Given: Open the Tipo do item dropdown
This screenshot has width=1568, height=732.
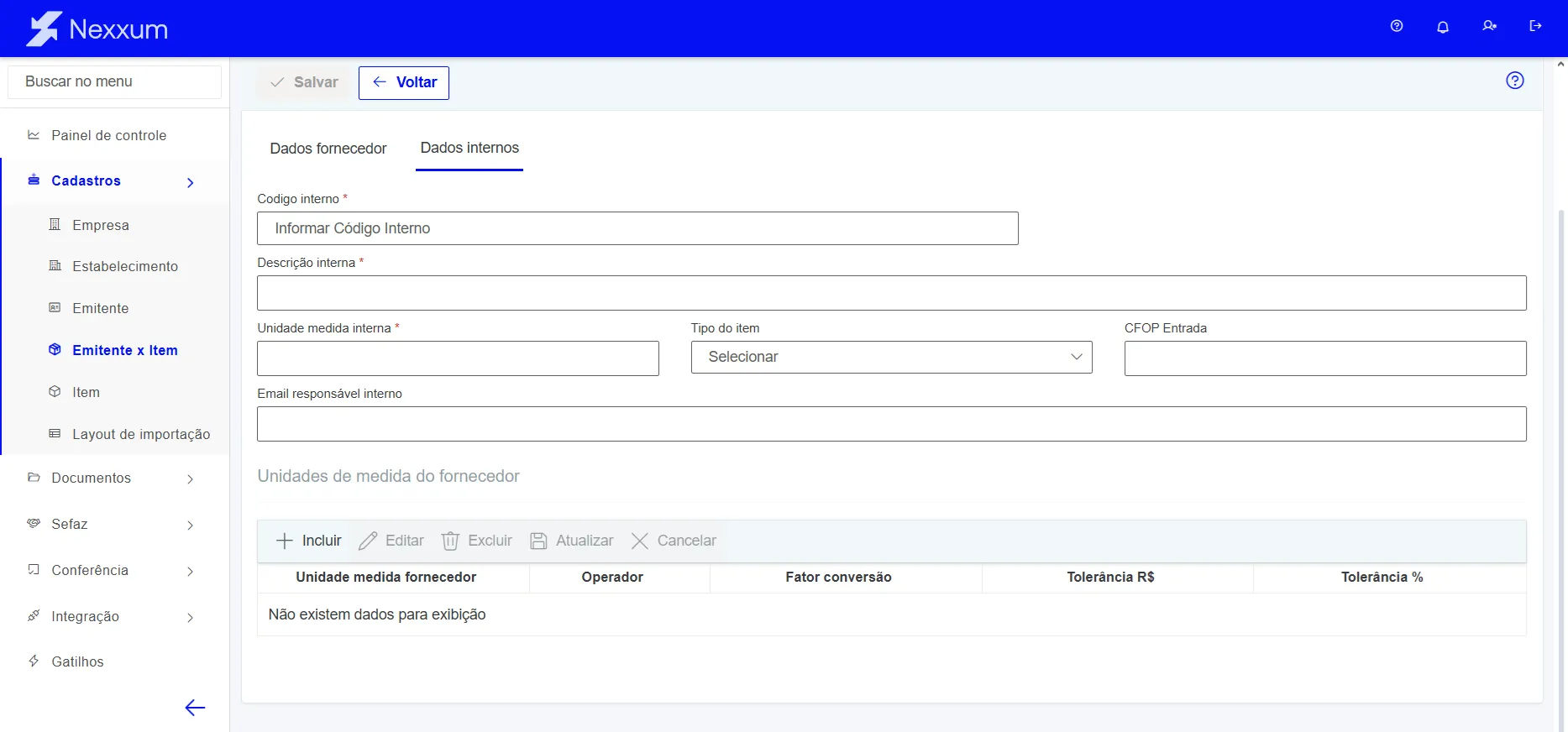Looking at the screenshot, I should point(892,357).
